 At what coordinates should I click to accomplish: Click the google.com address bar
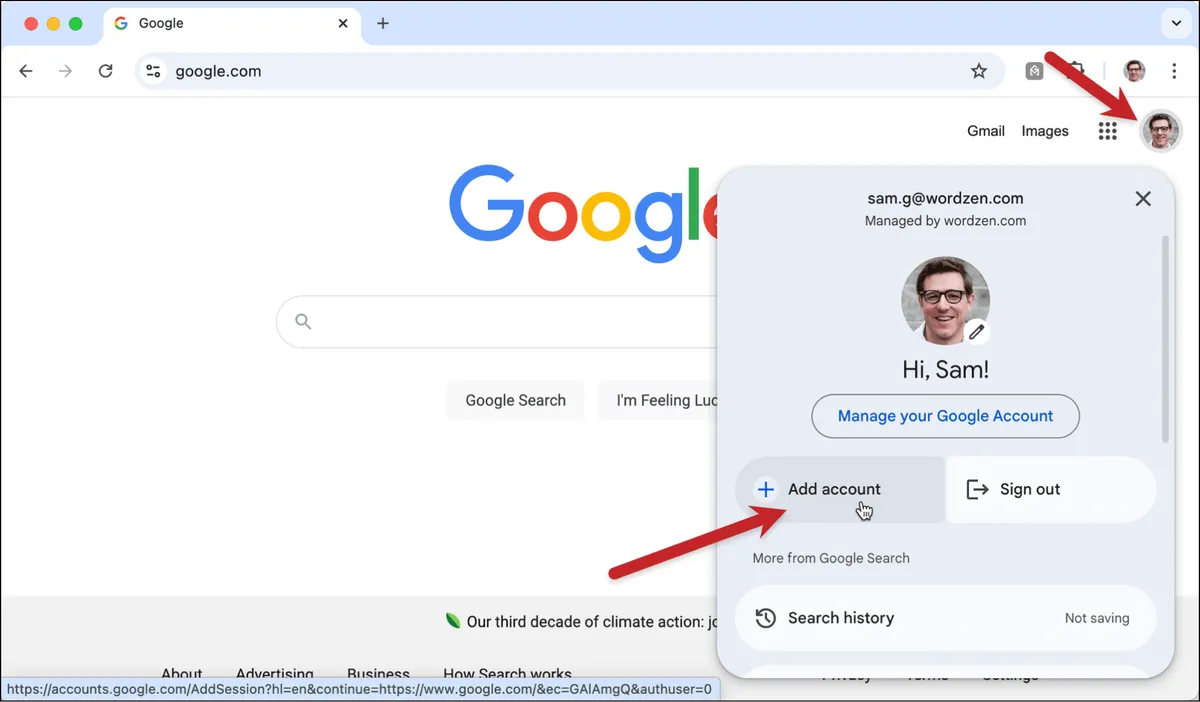click(x=570, y=71)
